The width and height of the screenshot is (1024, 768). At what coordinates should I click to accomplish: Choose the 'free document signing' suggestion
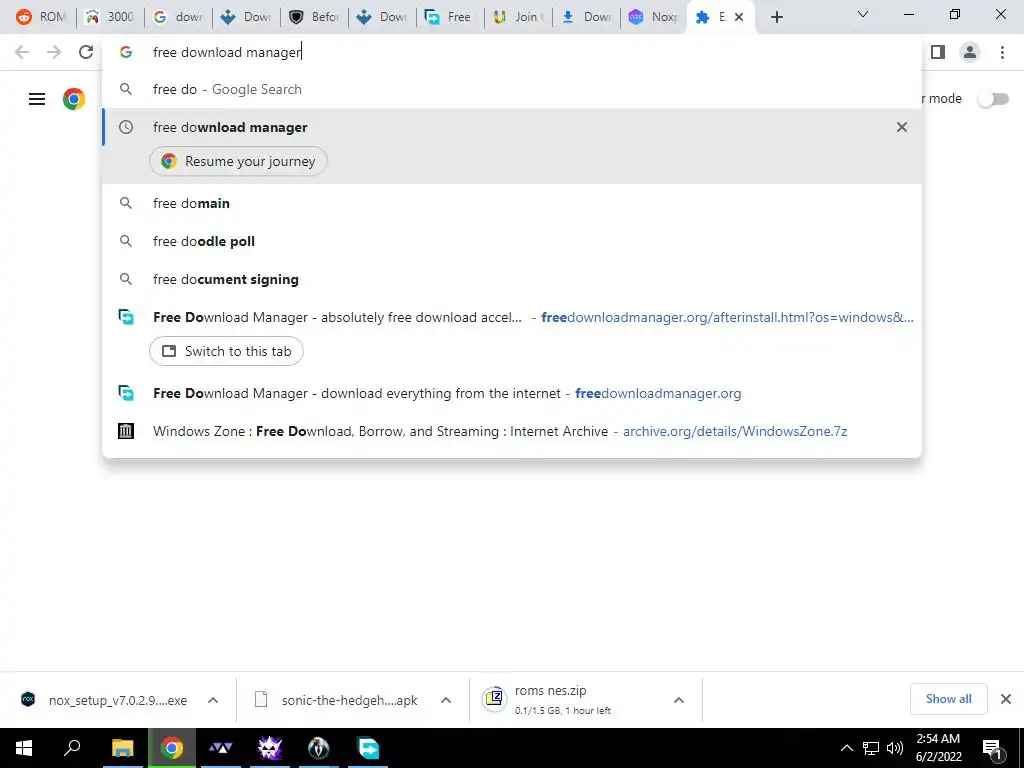pyautogui.click(x=512, y=279)
